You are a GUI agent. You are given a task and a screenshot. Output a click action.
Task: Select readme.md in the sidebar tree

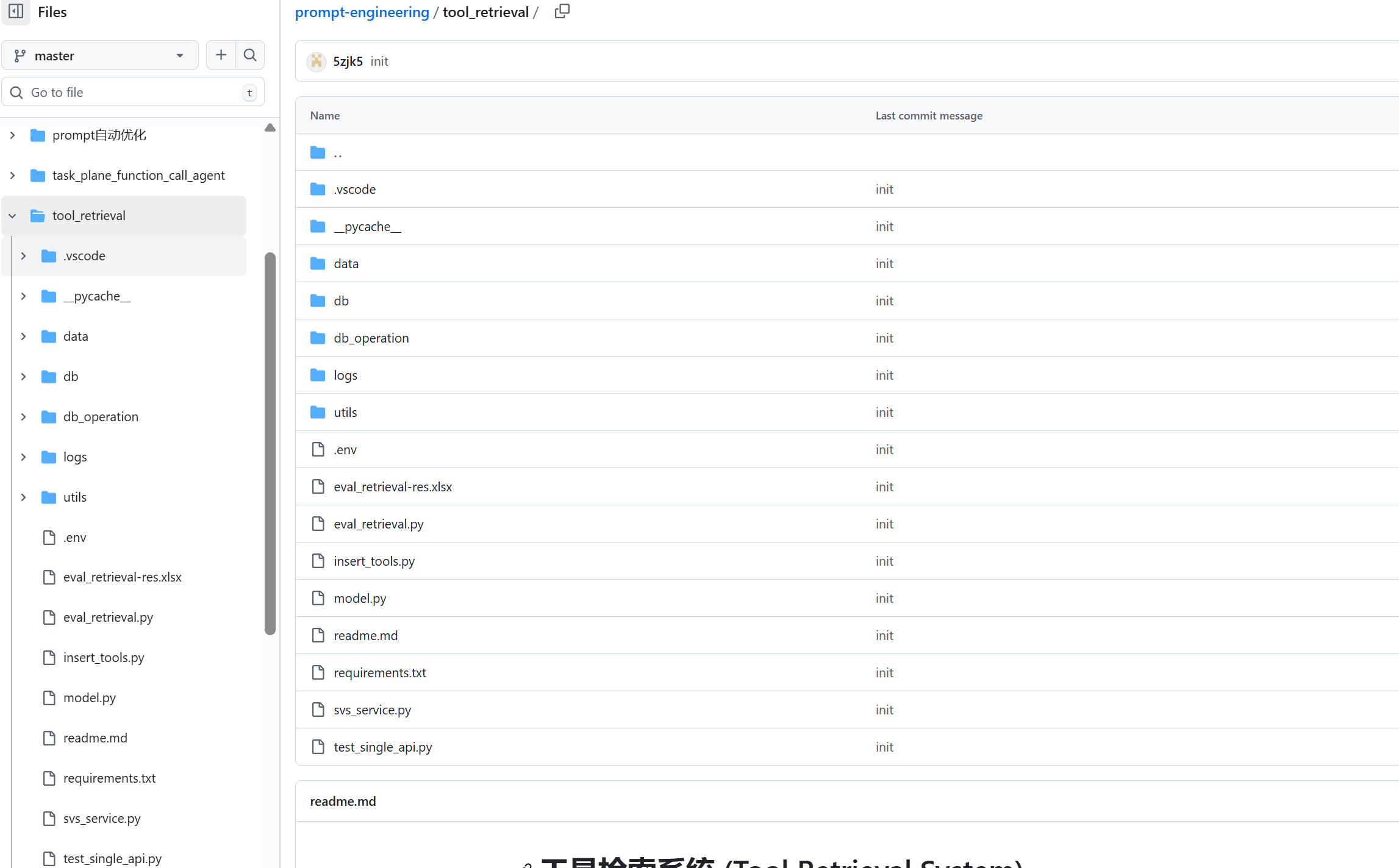(x=95, y=738)
